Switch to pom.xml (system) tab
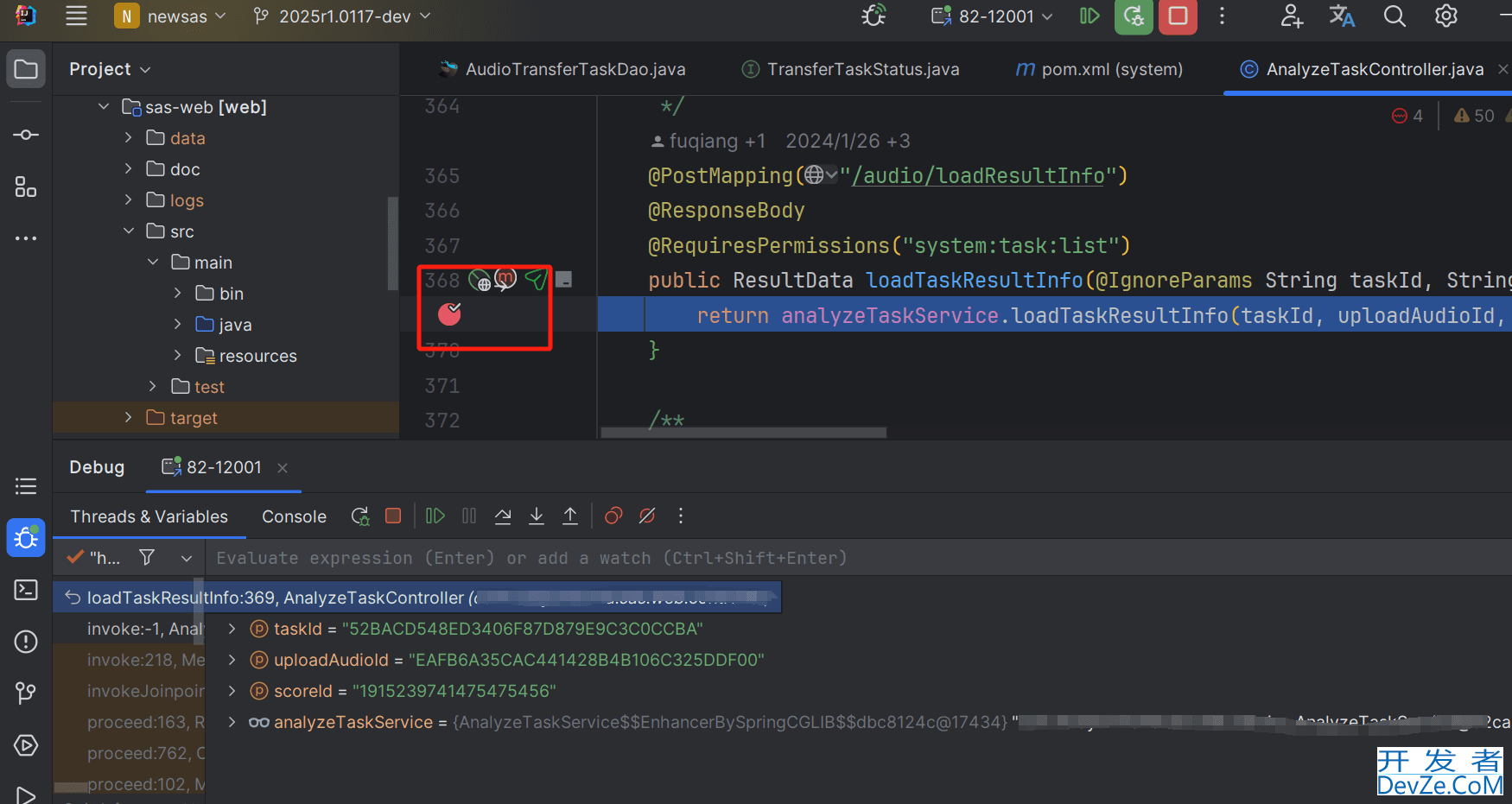The image size is (1512, 804). [x=1099, y=69]
